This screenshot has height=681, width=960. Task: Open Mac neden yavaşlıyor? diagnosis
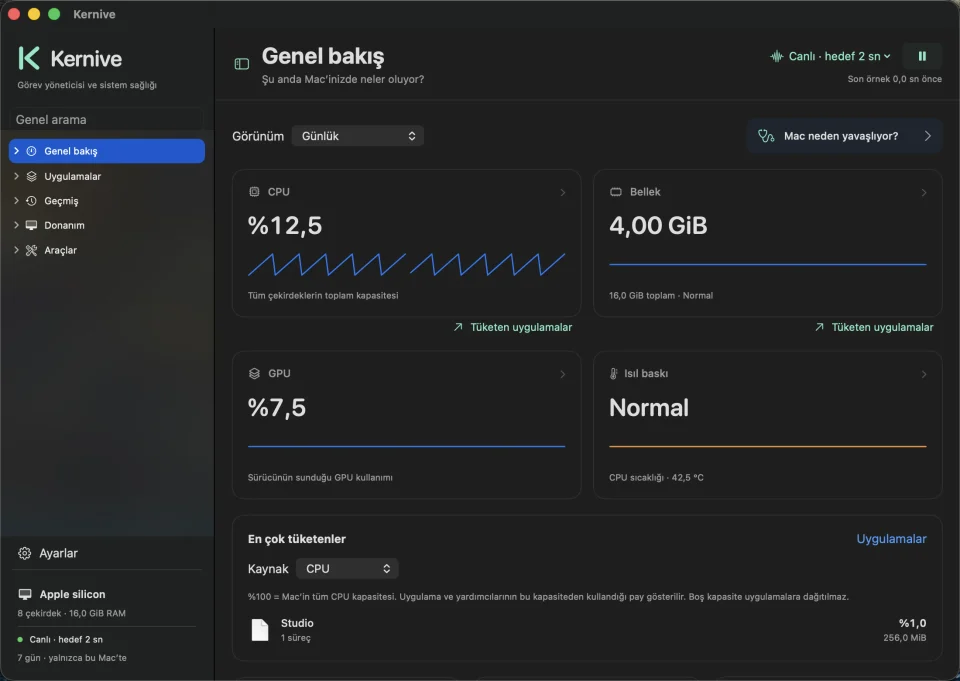click(x=844, y=136)
